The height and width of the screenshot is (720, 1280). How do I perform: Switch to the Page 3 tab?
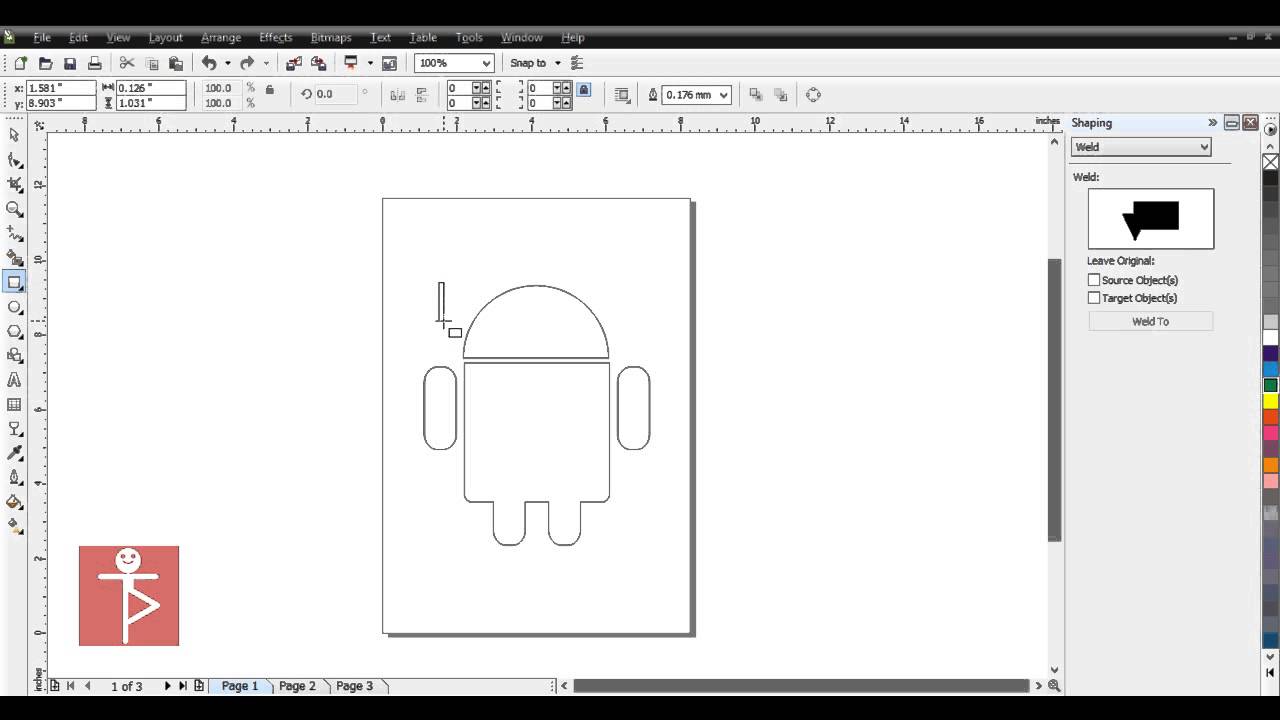tap(354, 686)
